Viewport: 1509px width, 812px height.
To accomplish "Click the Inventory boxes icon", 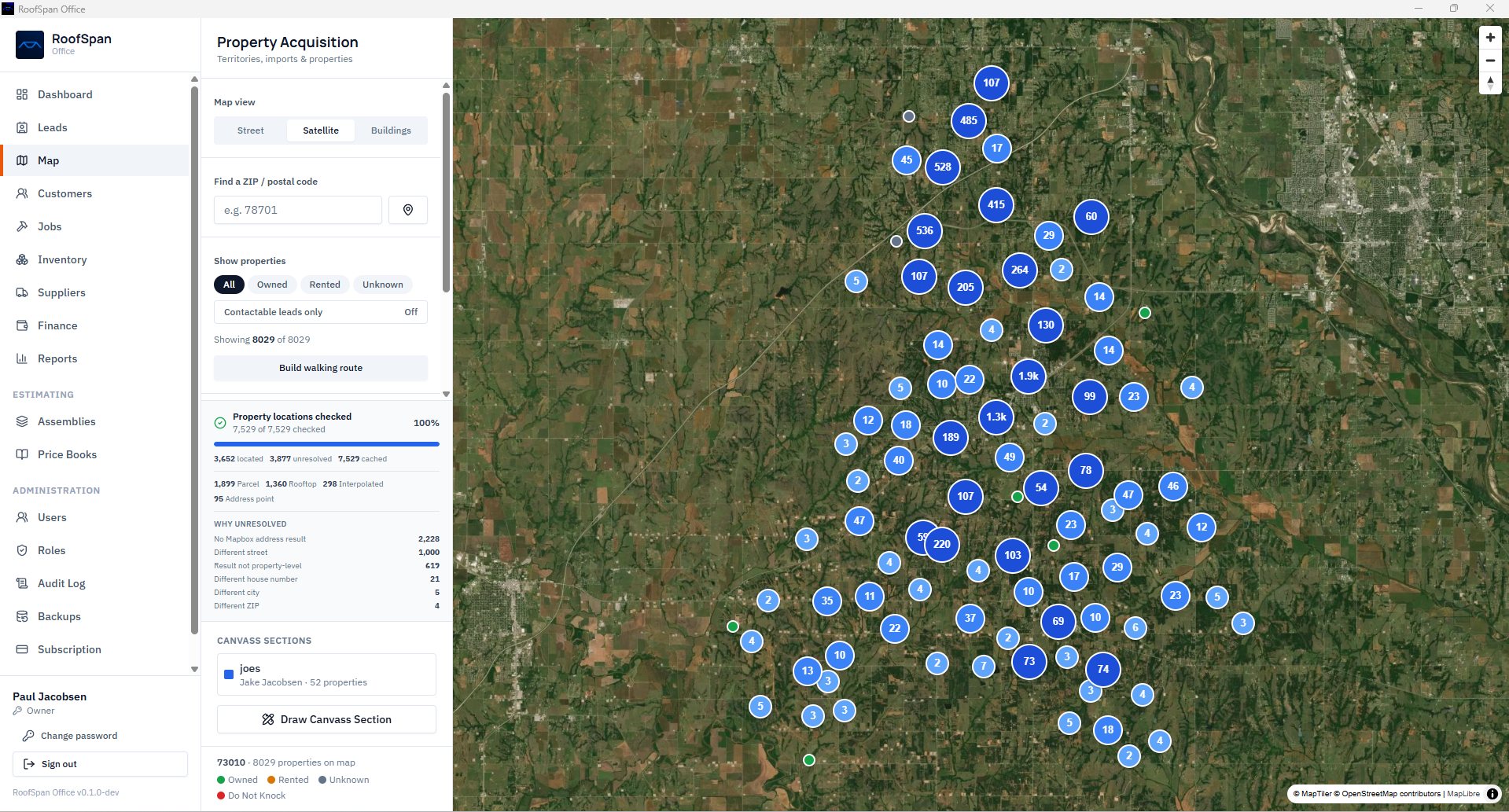I will [x=22, y=259].
